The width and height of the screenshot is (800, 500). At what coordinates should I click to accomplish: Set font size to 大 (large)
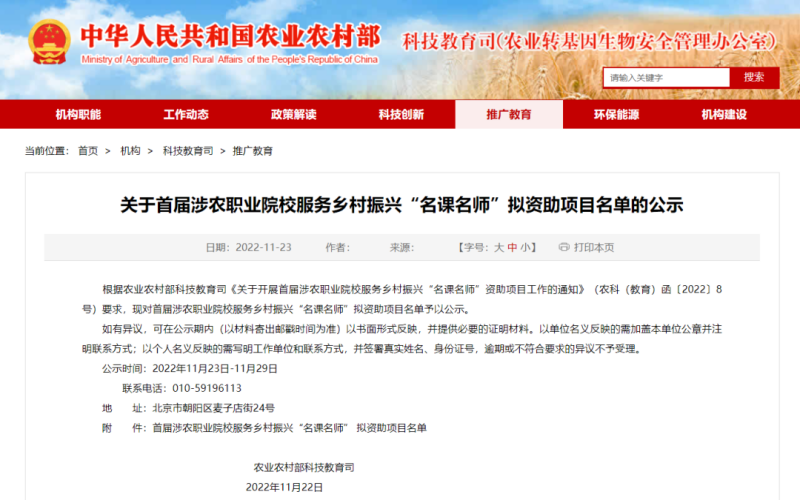(x=498, y=247)
